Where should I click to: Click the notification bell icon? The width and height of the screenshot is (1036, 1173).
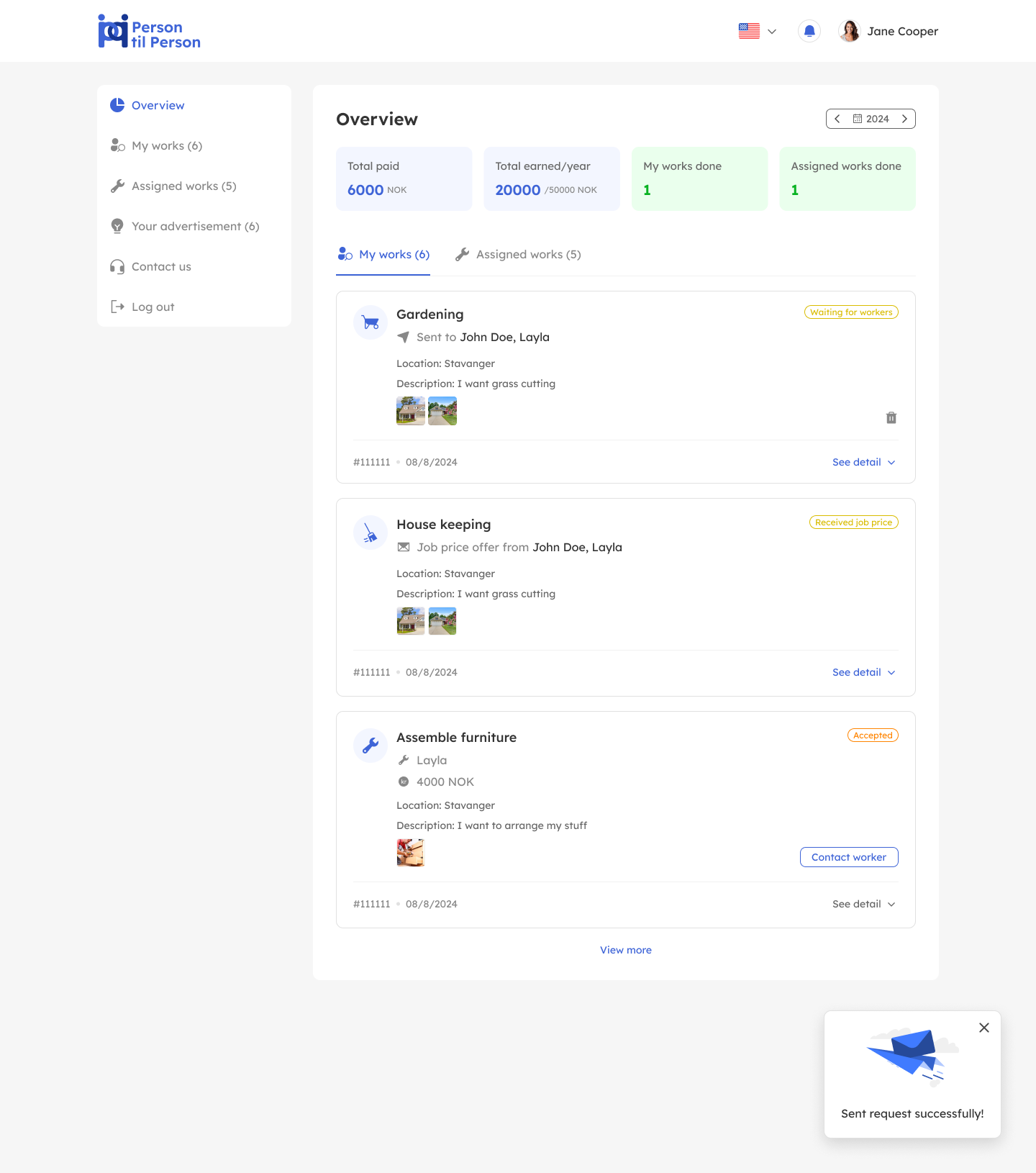click(x=809, y=31)
